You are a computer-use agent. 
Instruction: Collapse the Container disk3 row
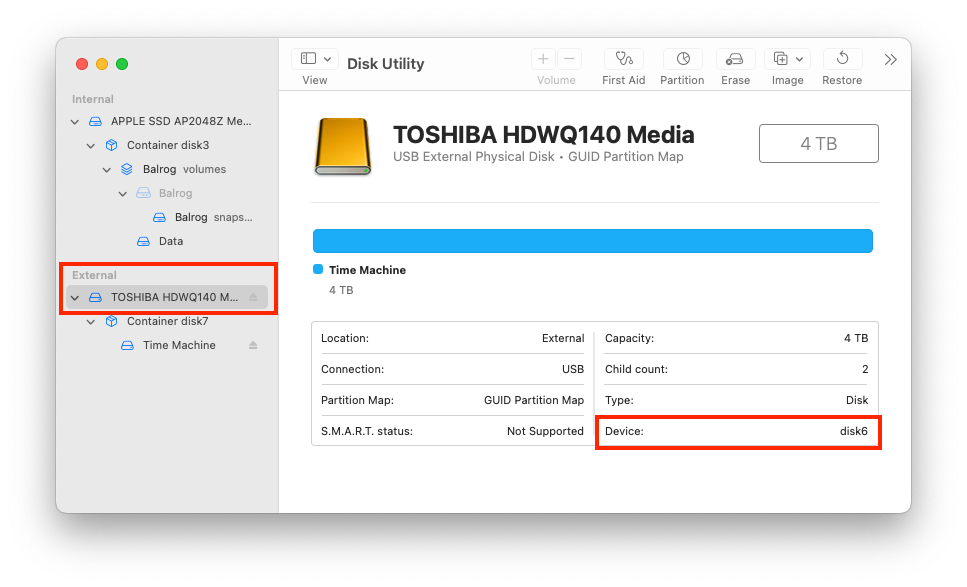tap(91, 146)
